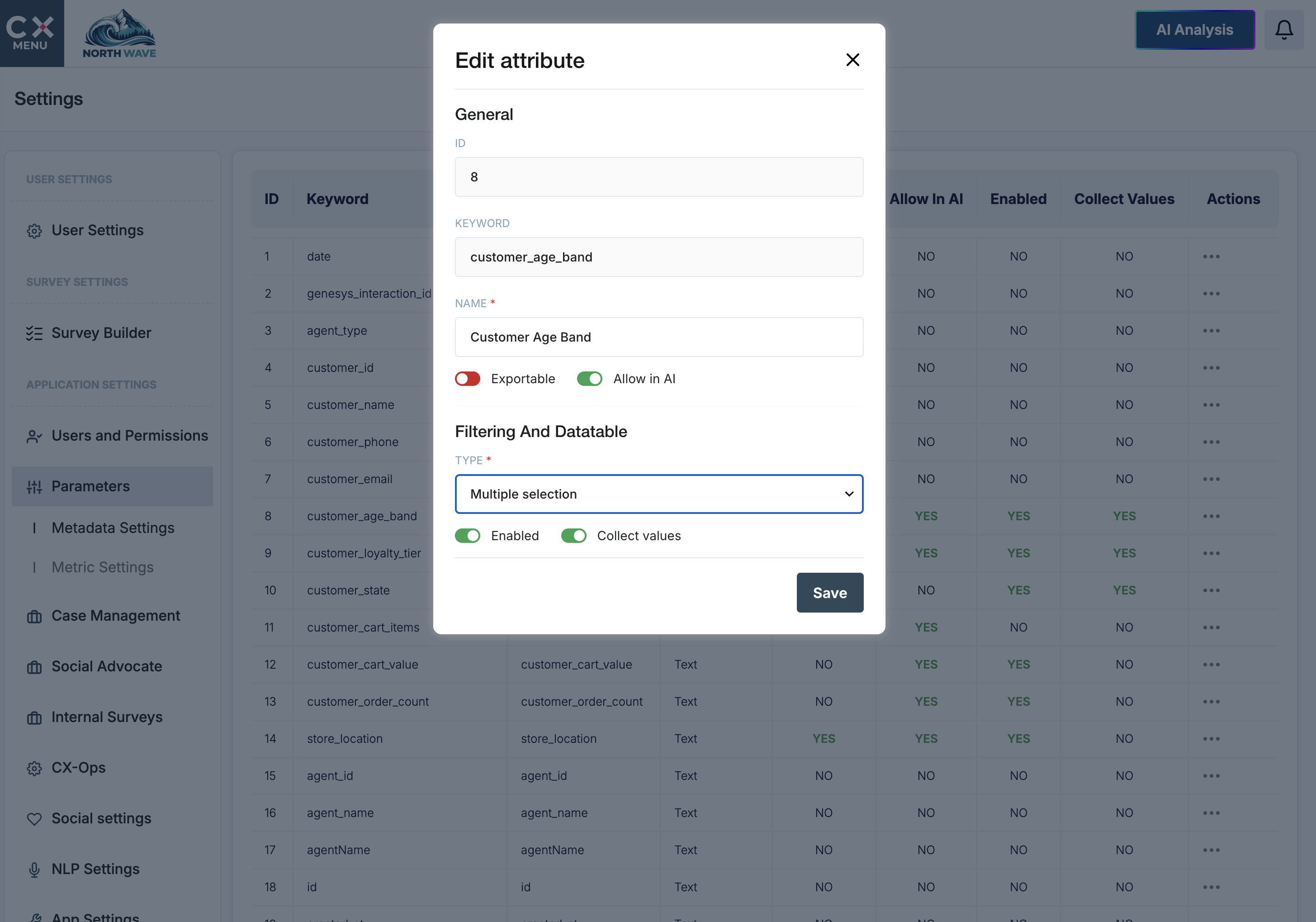Click the customer_name keyword cell

tap(350, 405)
